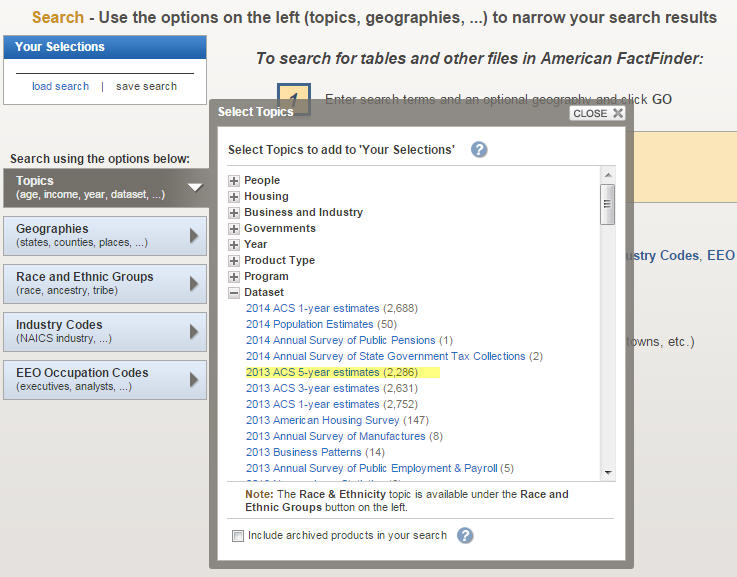This screenshot has width=737, height=577.
Task: Expand the Program topic node
Action: 234,276
